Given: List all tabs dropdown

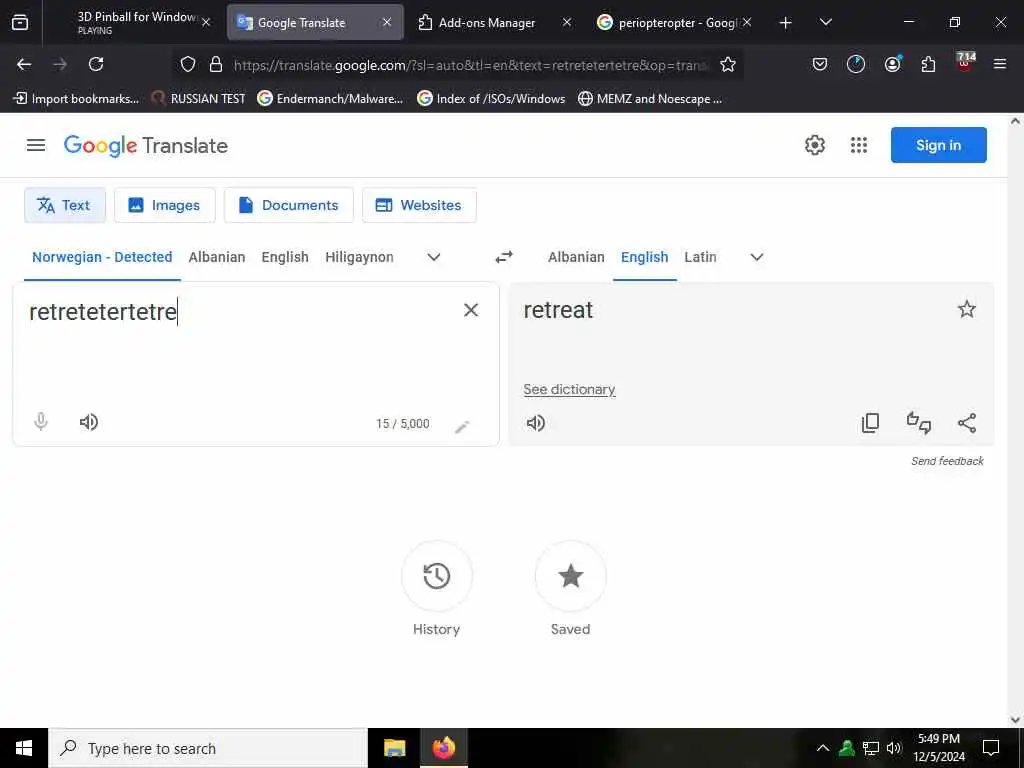Looking at the screenshot, I should (825, 22).
